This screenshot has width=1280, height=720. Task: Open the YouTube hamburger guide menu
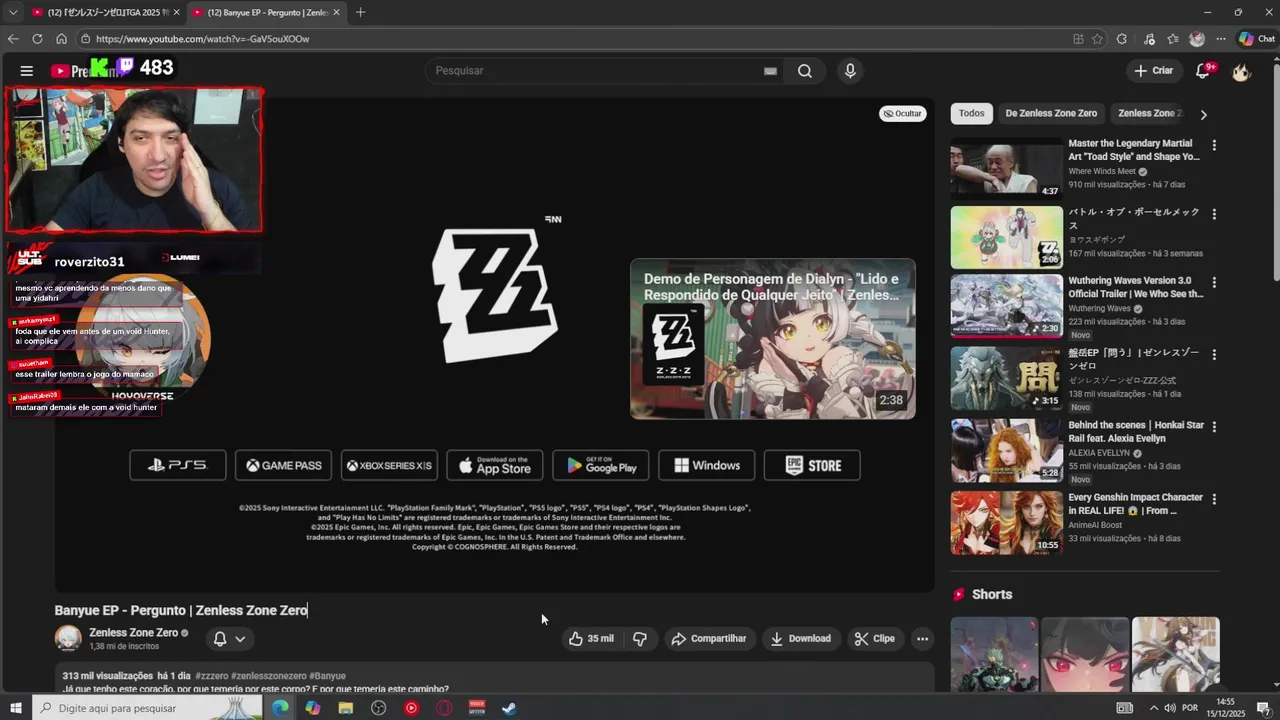click(27, 71)
